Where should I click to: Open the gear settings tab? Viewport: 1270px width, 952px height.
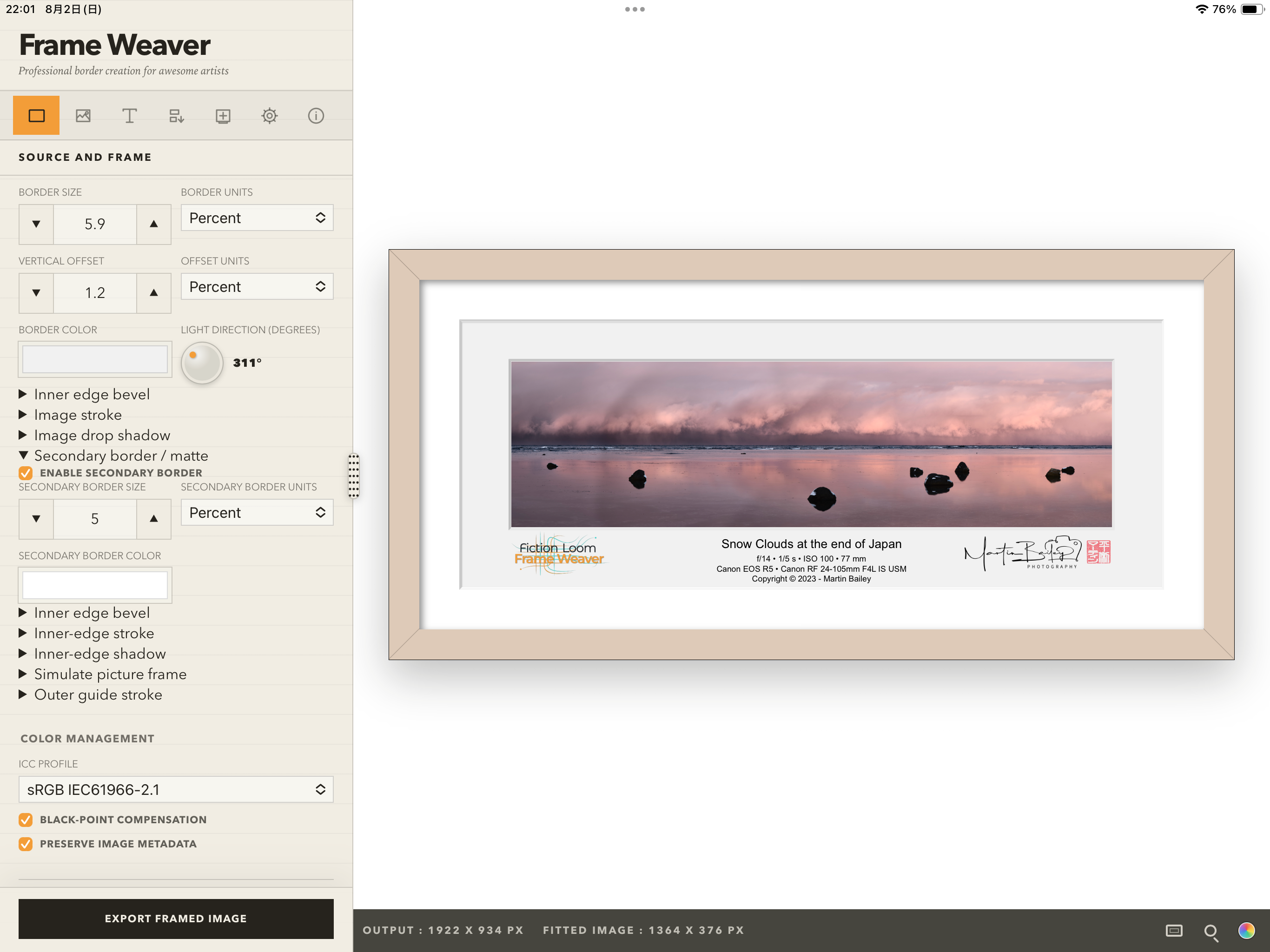coord(269,115)
